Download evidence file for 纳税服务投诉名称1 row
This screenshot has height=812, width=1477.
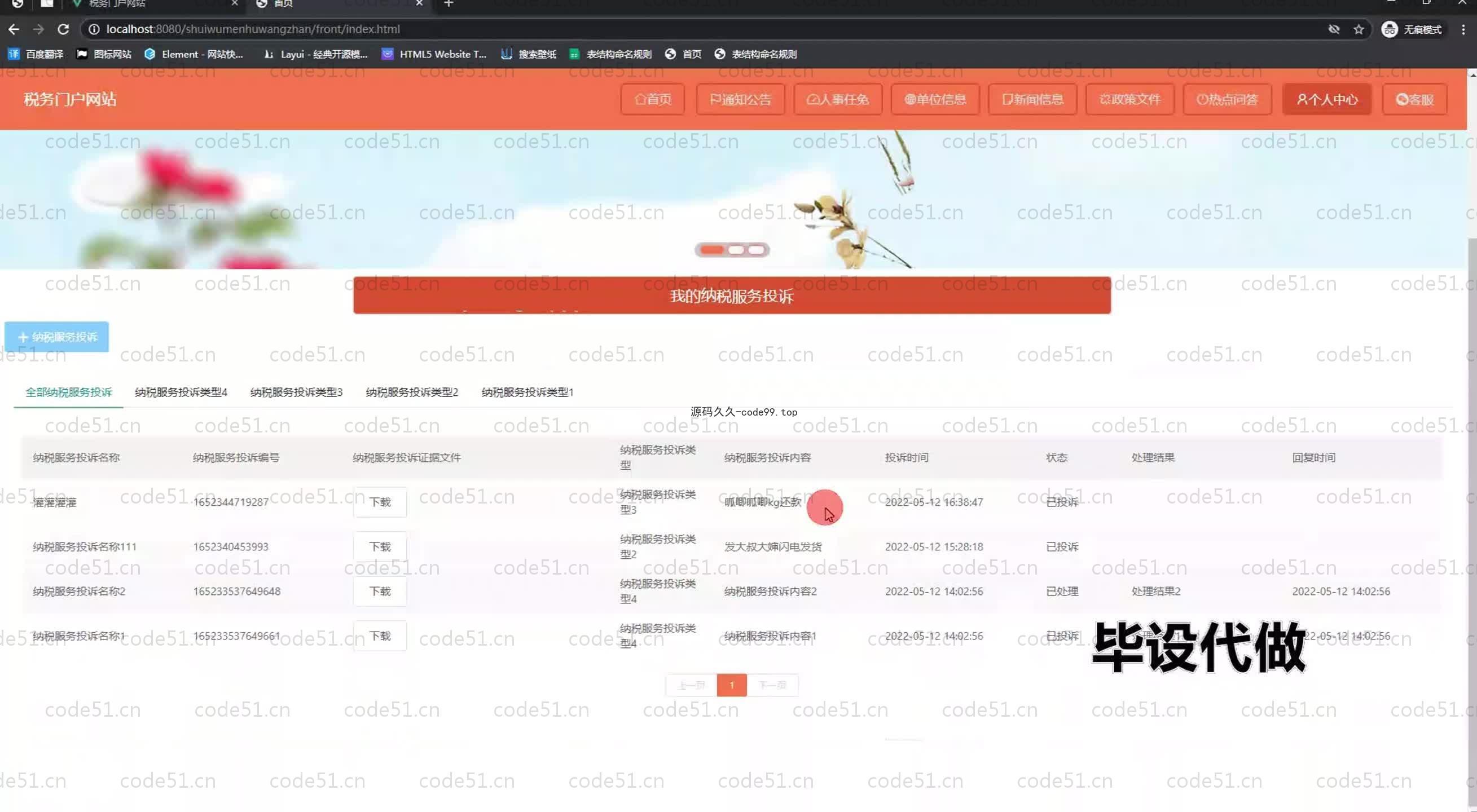click(380, 636)
